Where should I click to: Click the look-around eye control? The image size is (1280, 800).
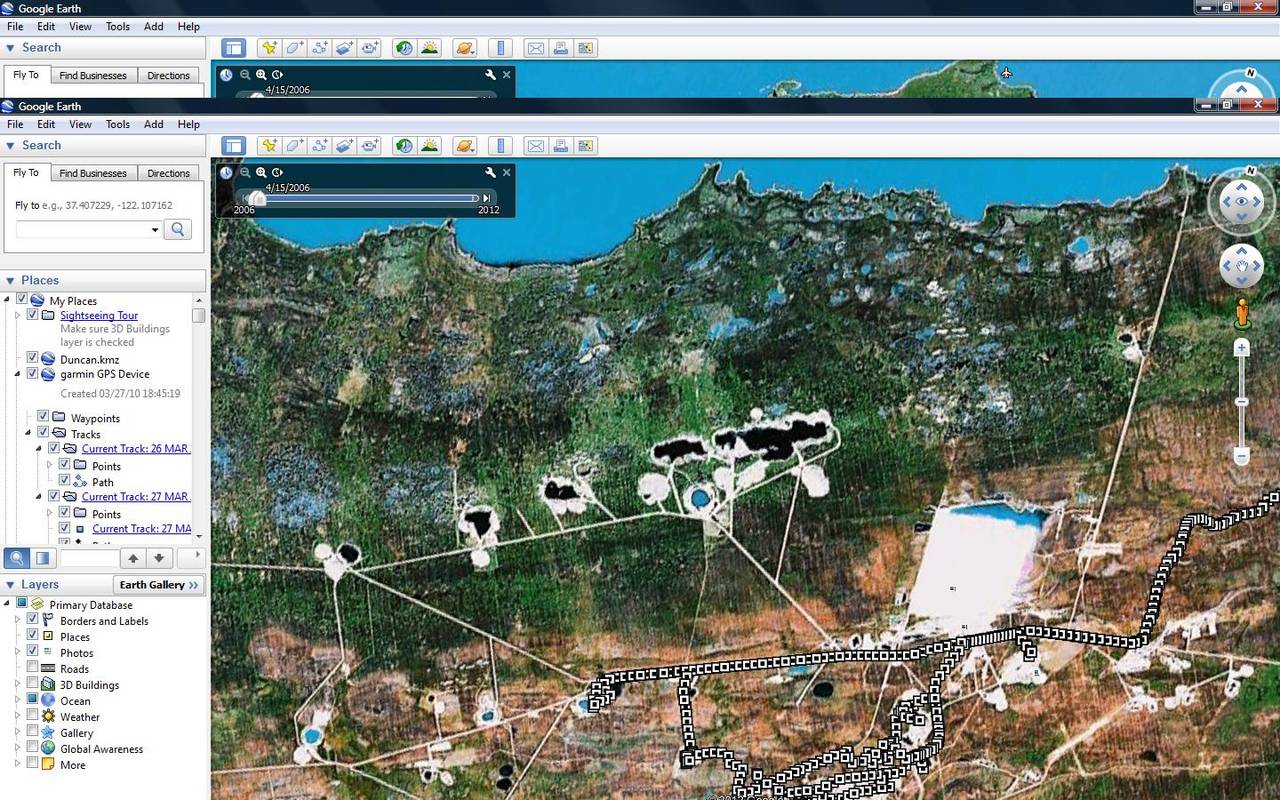(x=1241, y=202)
